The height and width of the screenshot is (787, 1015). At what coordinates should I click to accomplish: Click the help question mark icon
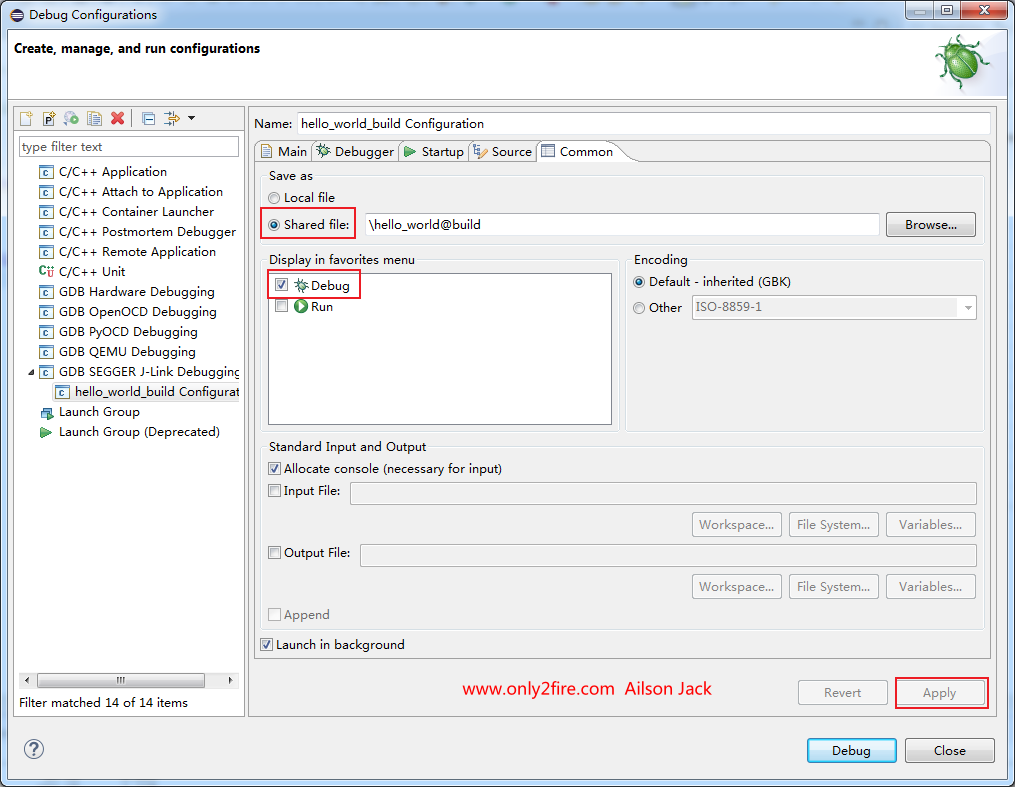[x=34, y=749]
